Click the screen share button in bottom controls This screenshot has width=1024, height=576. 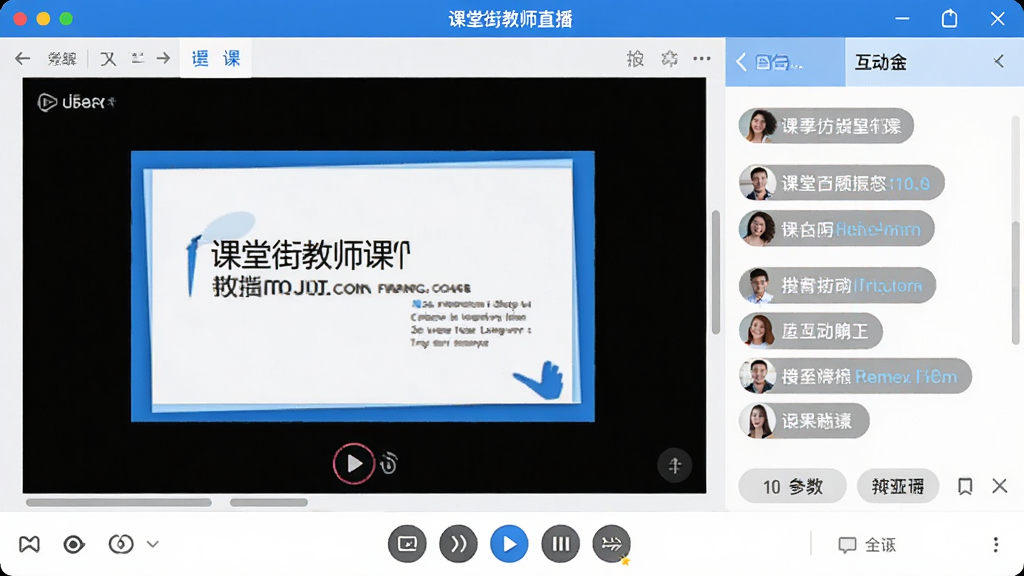tap(407, 543)
